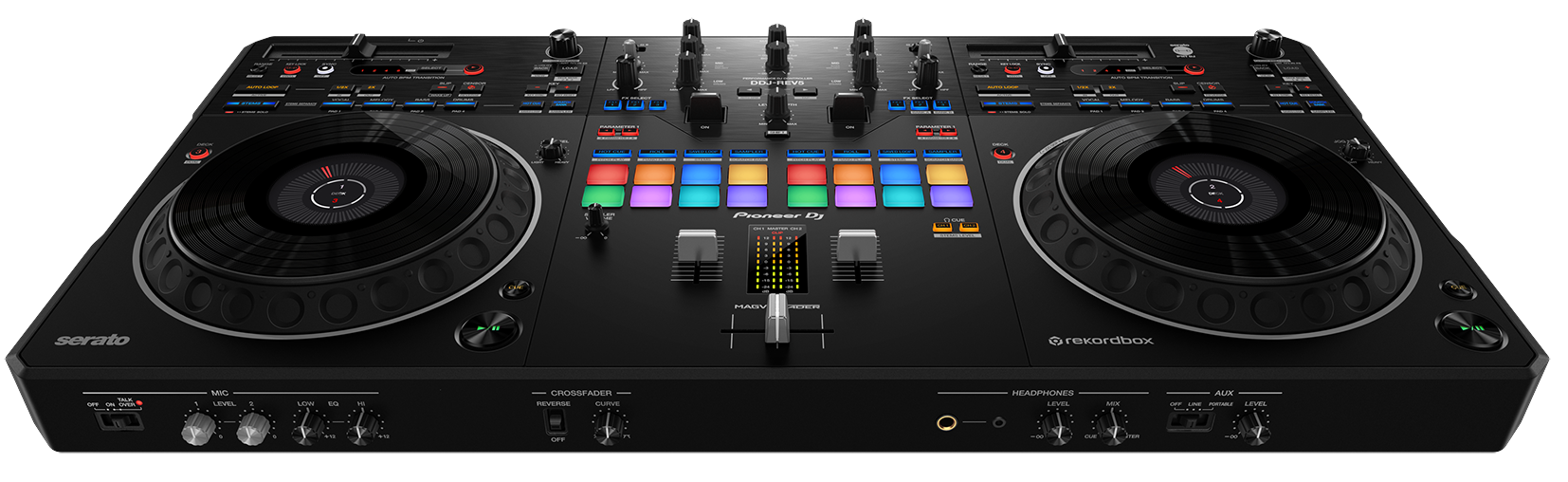
Task: Tap the headphone CUE CH1 button
Action: [942, 226]
